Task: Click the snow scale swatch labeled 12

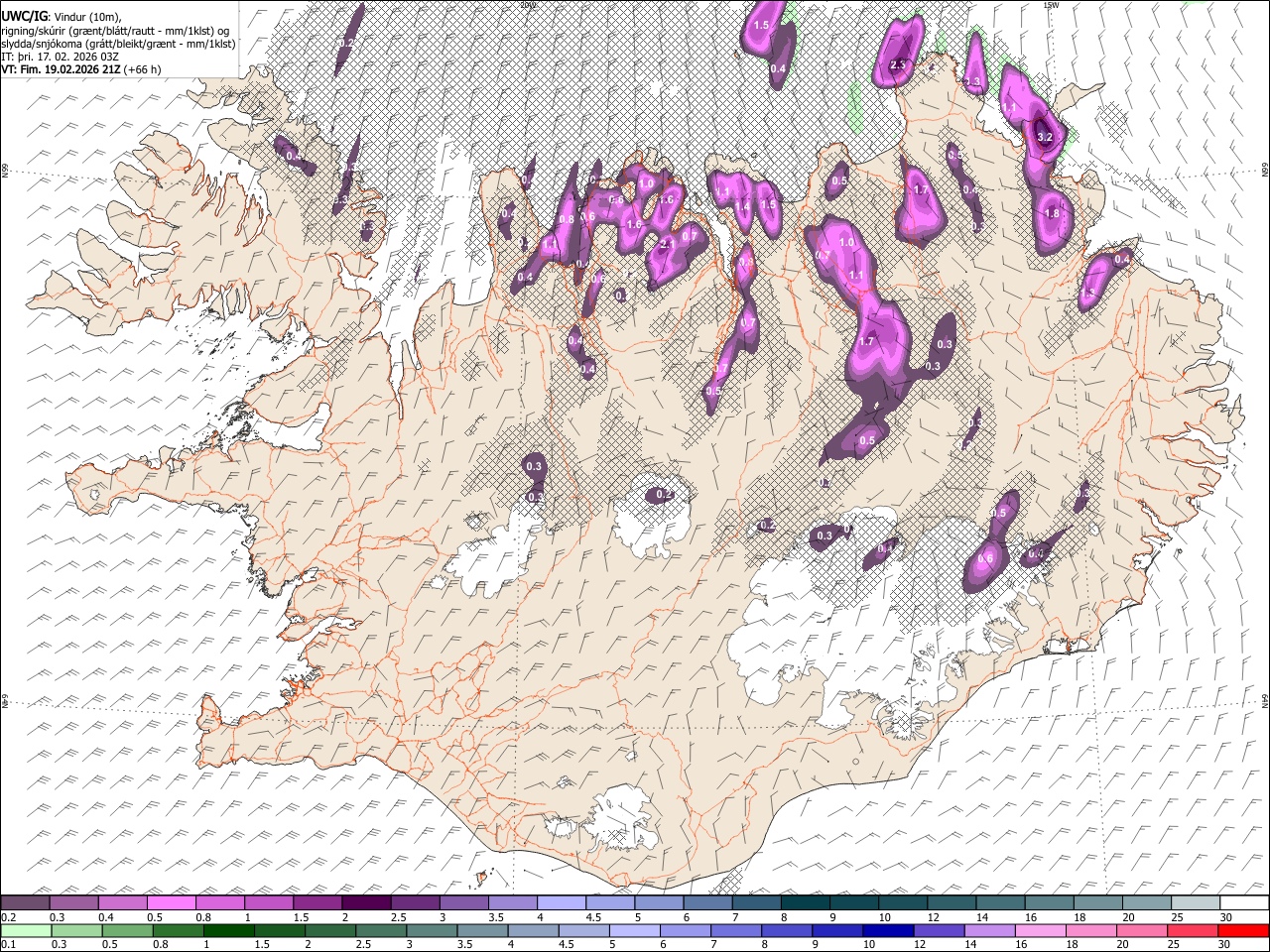Action: click(952, 903)
